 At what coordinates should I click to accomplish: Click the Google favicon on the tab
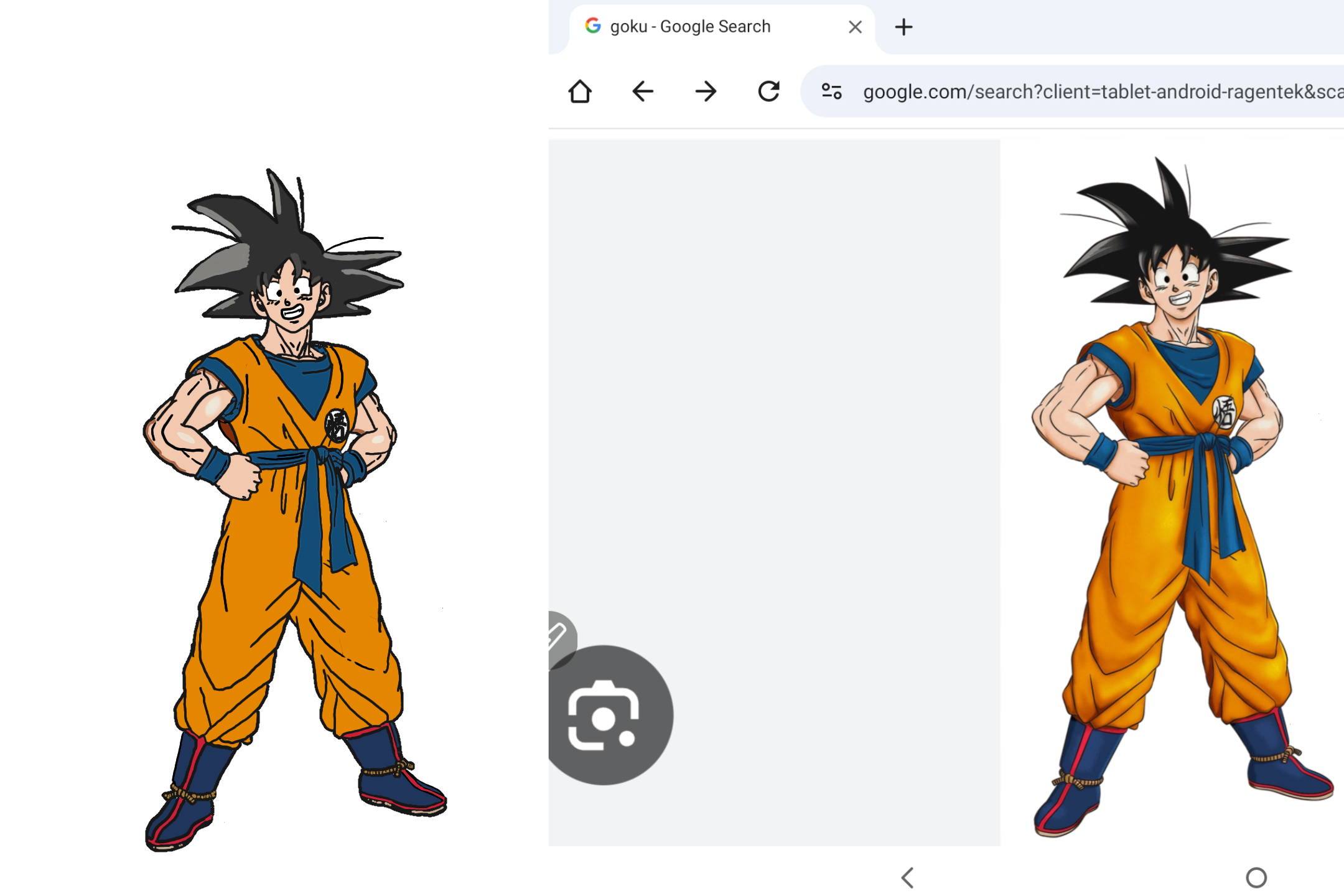coord(593,26)
